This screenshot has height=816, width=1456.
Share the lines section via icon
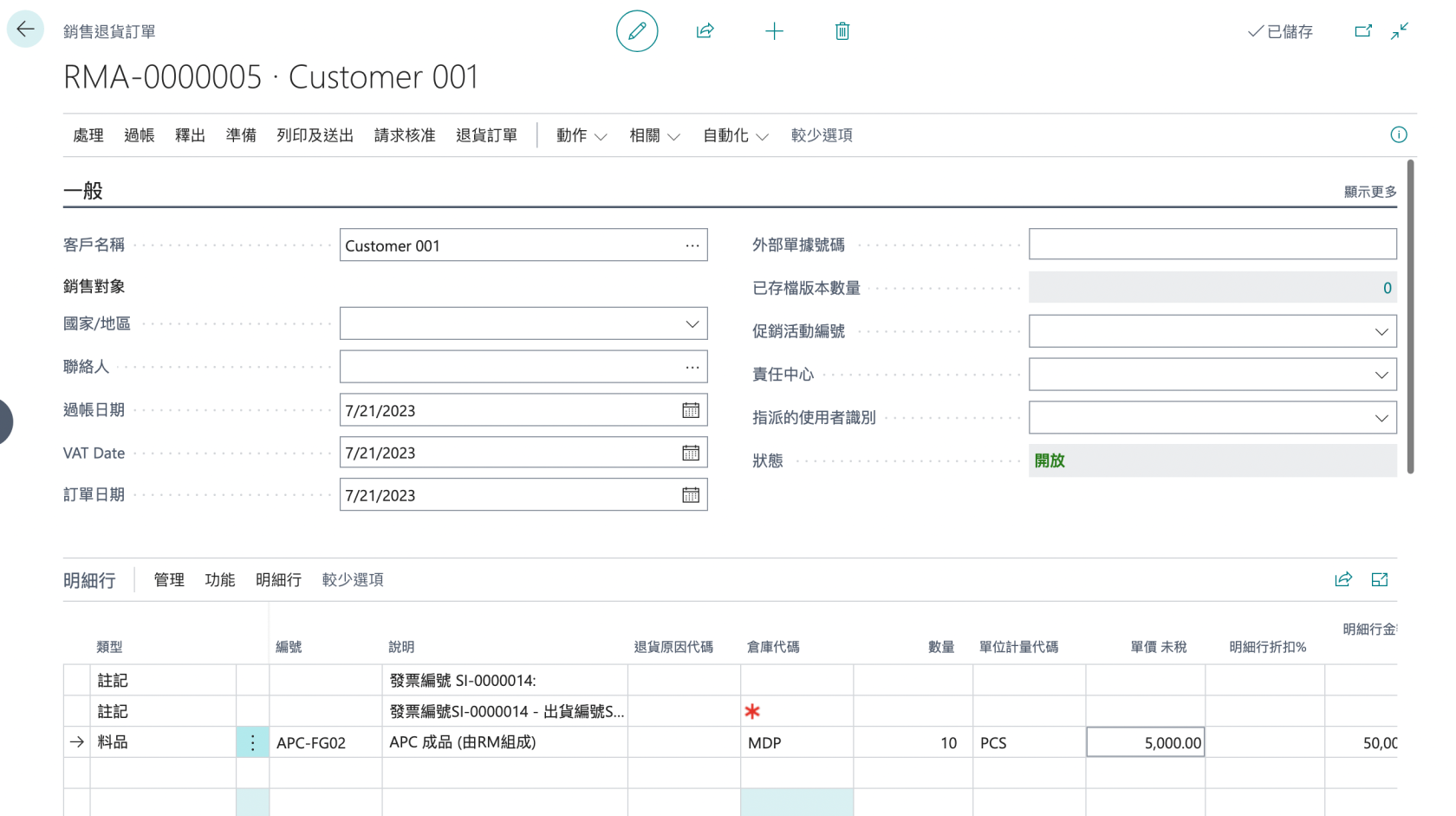[x=1343, y=579]
